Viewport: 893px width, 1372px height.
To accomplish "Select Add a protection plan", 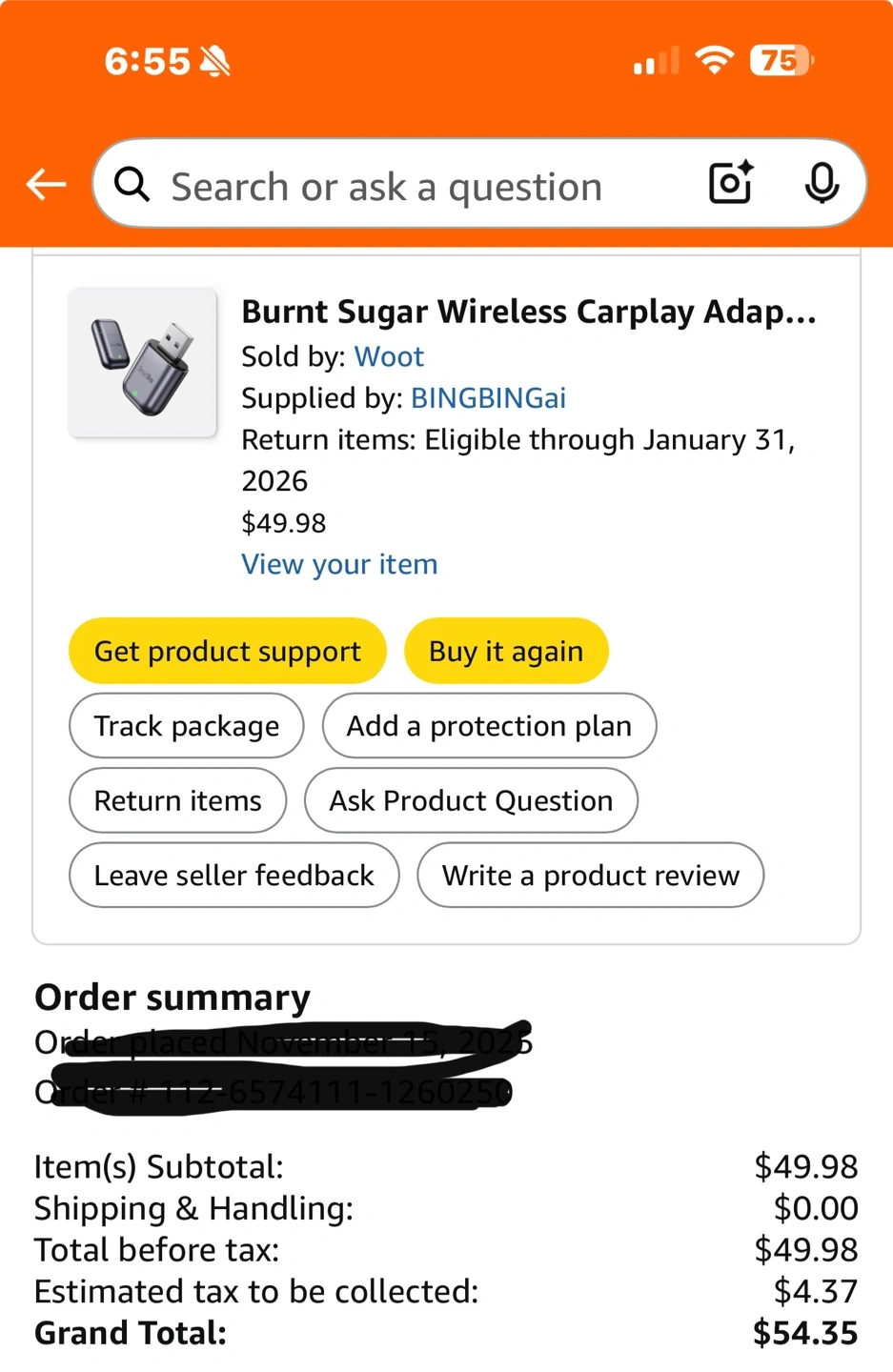I will (489, 726).
